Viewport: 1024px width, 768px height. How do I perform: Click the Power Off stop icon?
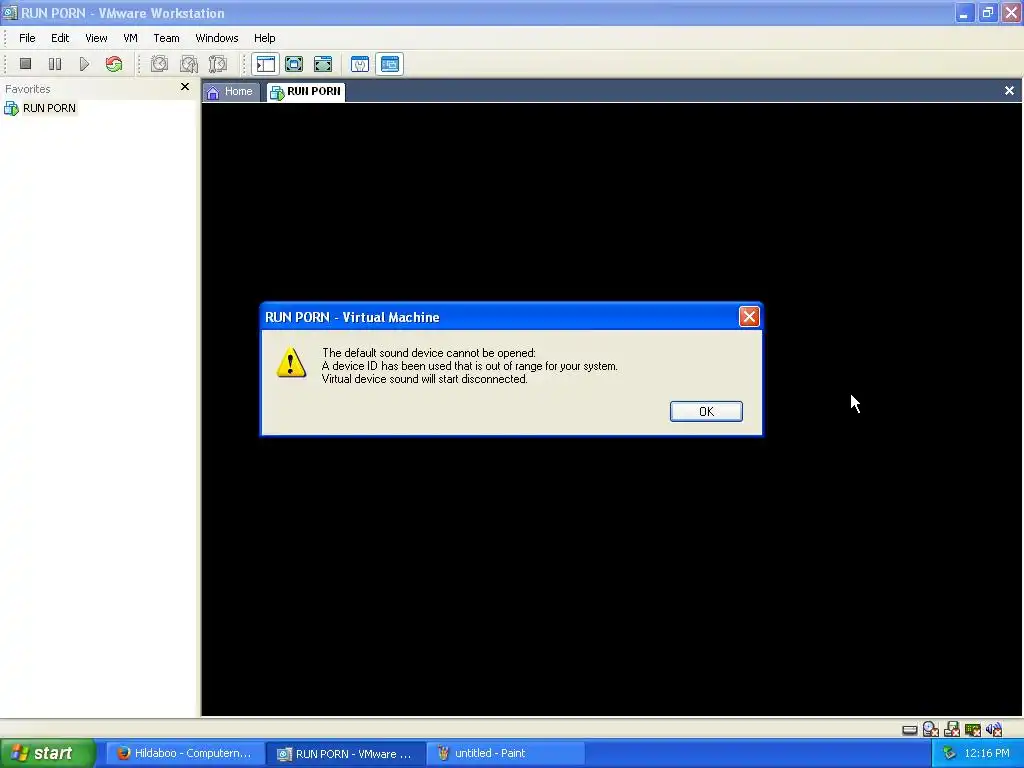pos(25,64)
